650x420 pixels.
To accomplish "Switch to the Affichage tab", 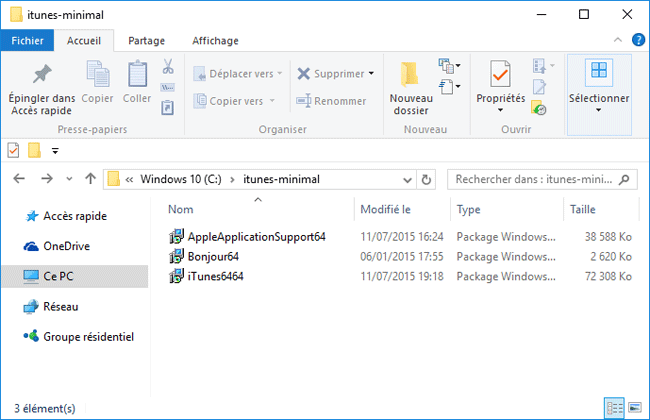I will click(215, 40).
